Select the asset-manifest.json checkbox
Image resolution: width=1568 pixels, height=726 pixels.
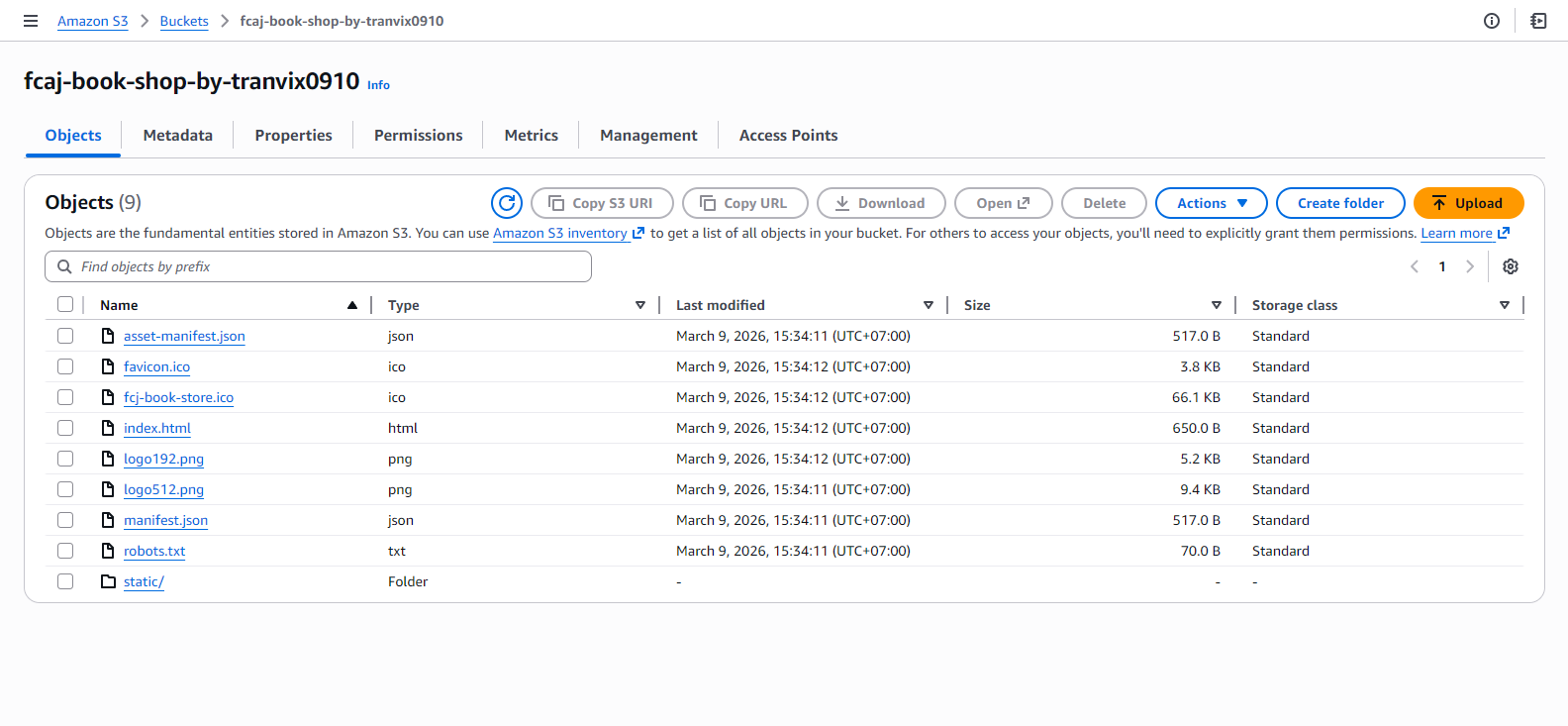[65, 336]
